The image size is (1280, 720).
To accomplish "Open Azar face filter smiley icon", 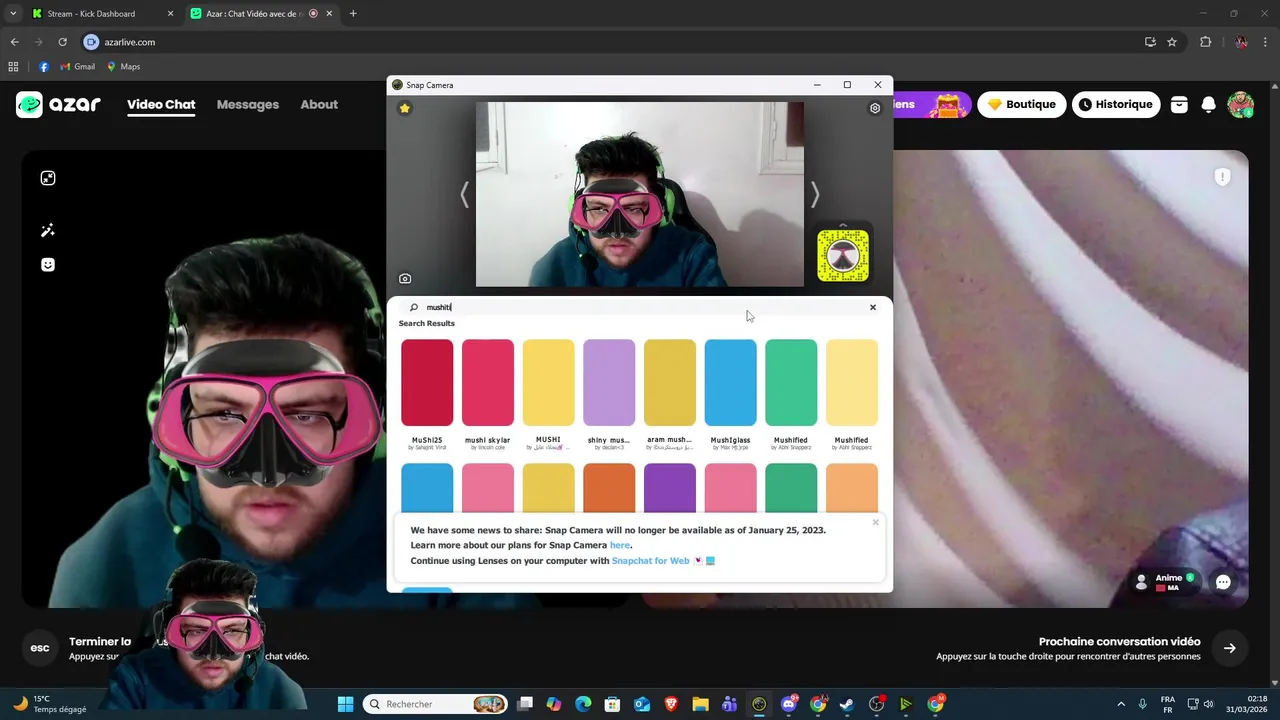I will pyautogui.click(x=48, y=265).
